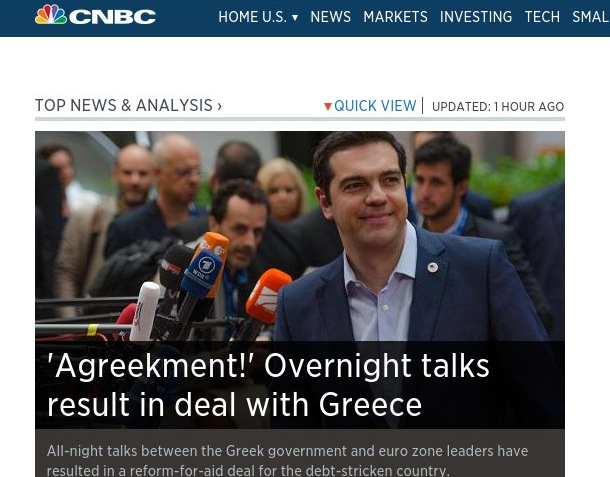Navigate to the INVESTING section
The width and height of the screenshot is (610, 477).
click(x=476, y=17)
